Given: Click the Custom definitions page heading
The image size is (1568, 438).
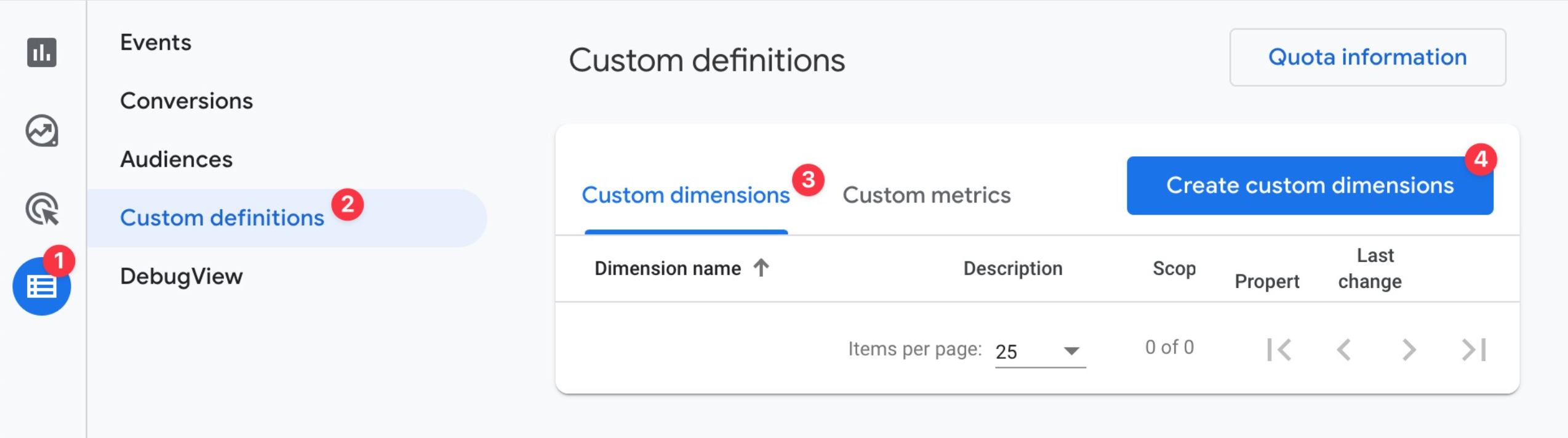Looking at the screenshot, I should tap(706, 60).
